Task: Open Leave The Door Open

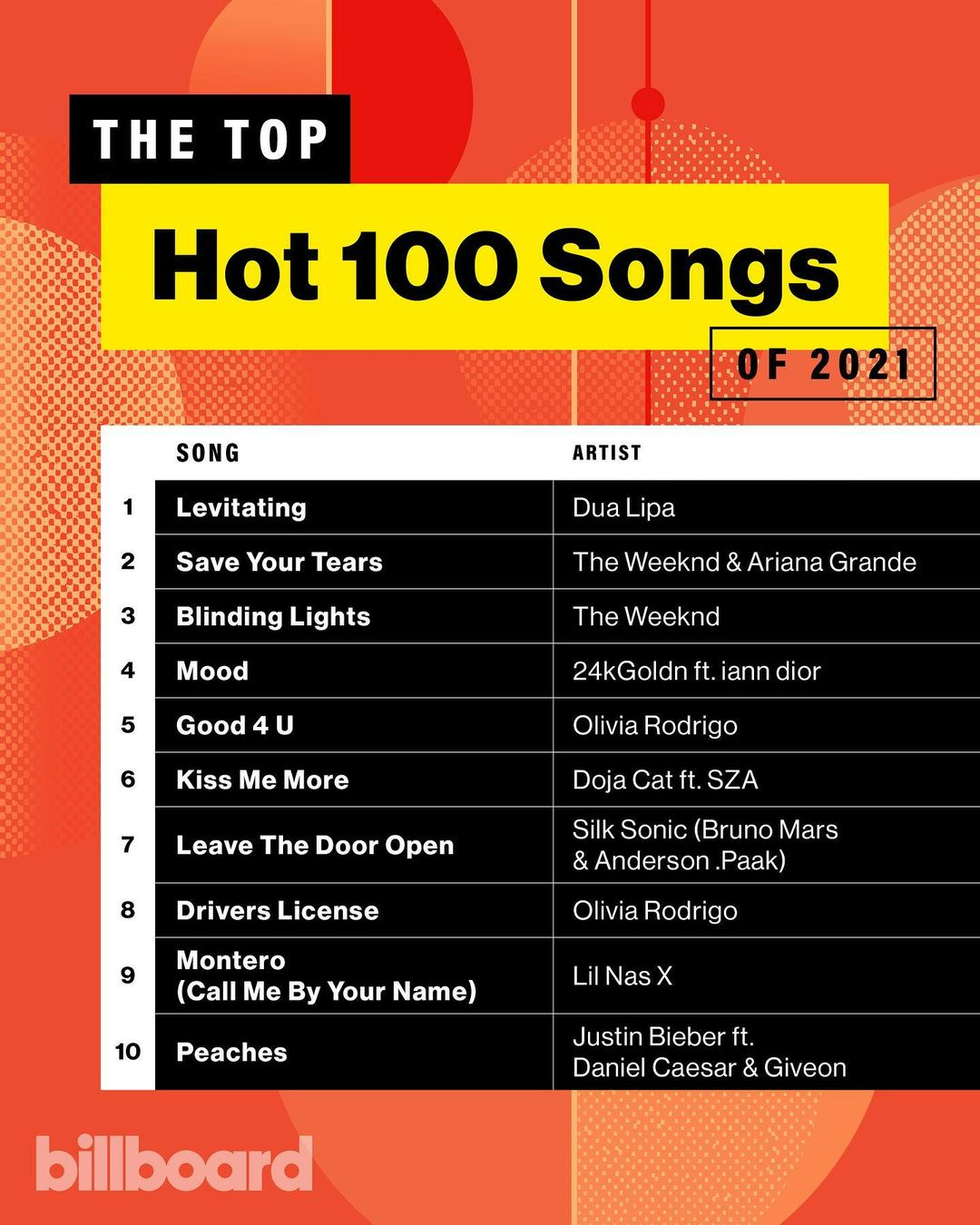Action: pyautogui.click(x=315, y=845)
